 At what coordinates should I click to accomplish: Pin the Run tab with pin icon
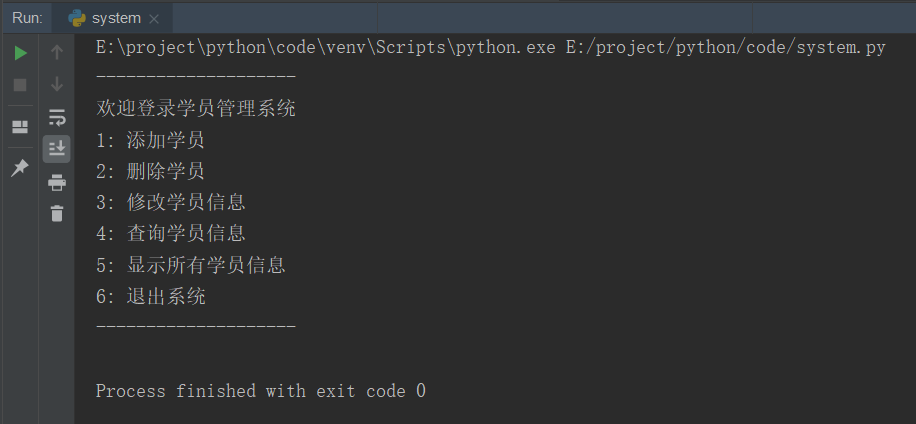20,168
